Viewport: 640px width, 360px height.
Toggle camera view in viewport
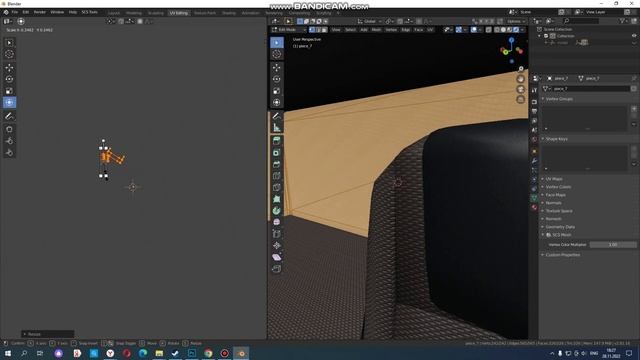pyautogui.click(x=520, y=89)
